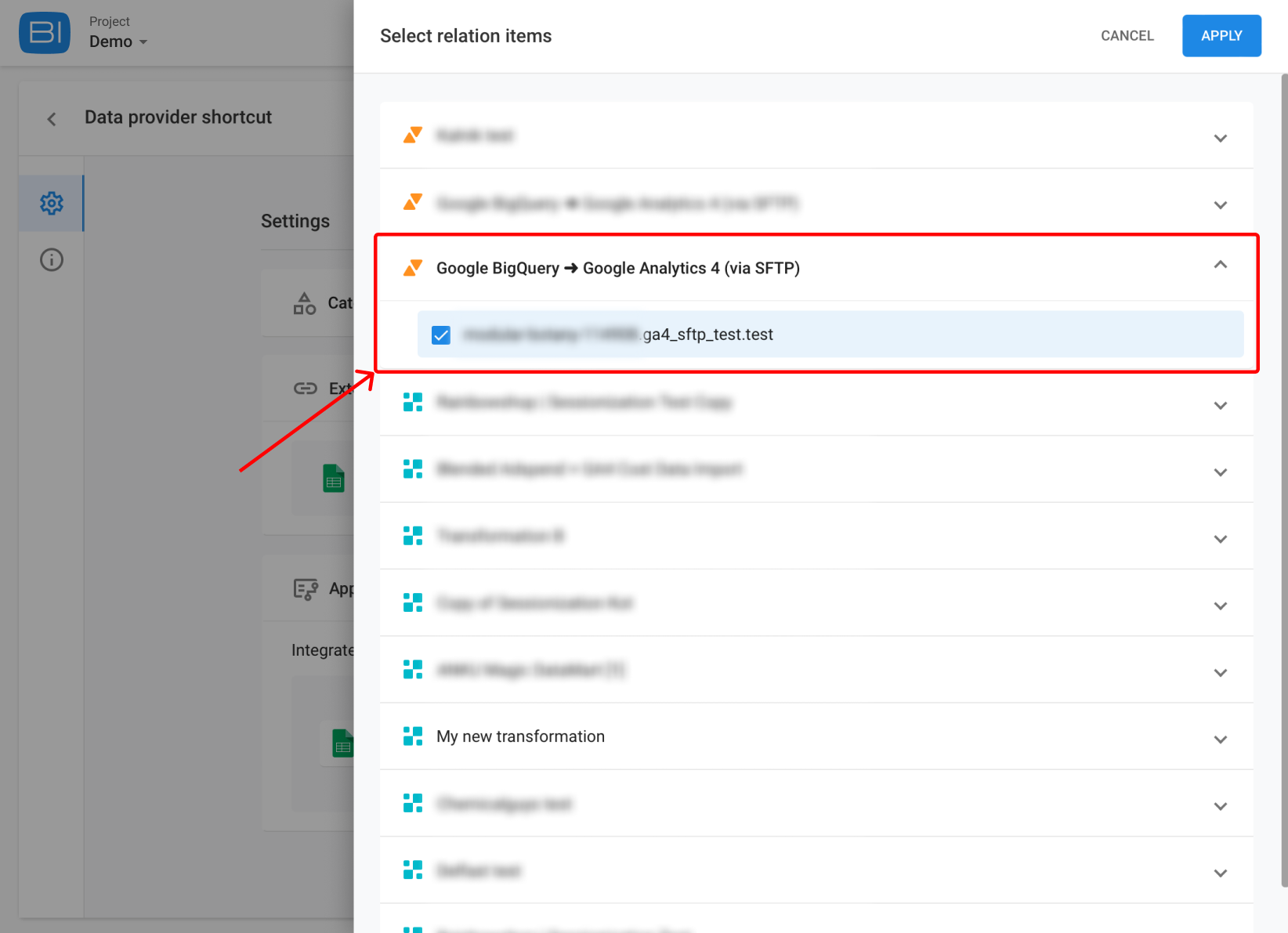The height and width of the screenshot is (933, 1288).
Task: Click the orange icon of the blurred Google BigQuery row
Action: coord(413,202)
